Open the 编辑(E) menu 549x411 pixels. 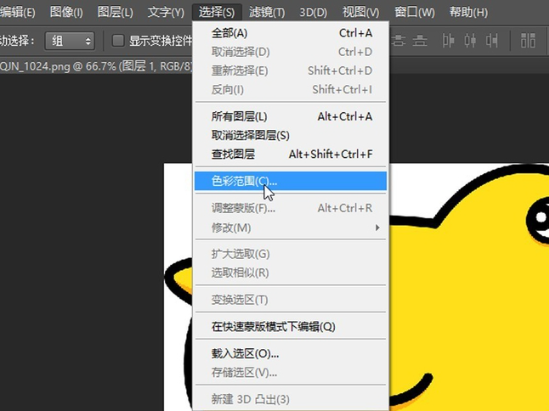[x=18, y=12]
